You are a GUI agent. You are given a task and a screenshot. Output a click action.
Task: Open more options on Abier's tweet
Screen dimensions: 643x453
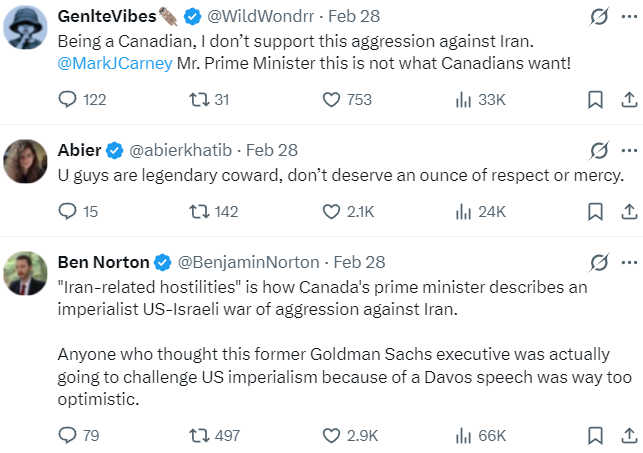coord(629,150)
